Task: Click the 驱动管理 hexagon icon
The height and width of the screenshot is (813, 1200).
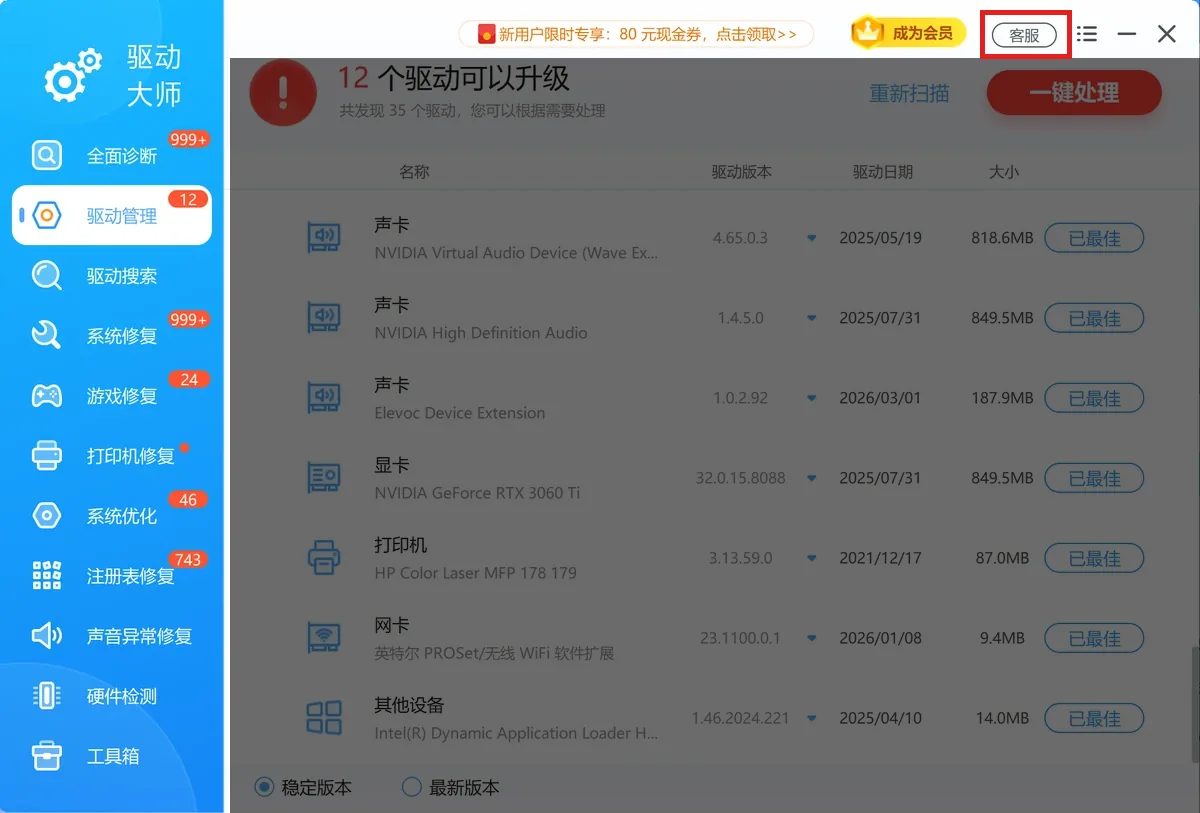Action: tap(47, 216)
